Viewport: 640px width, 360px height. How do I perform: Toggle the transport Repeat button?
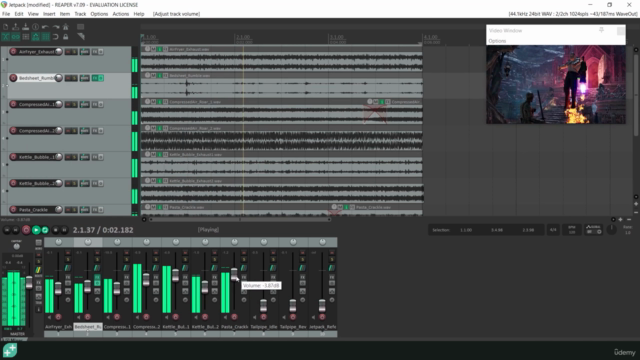pos(45,230)
